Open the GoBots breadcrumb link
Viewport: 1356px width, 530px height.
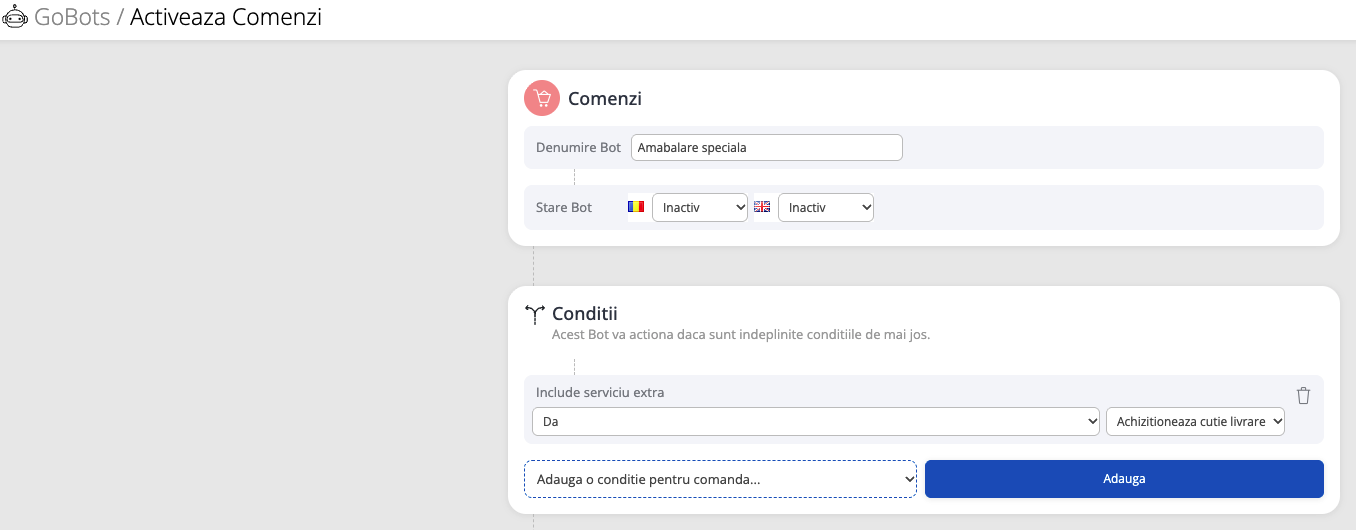click(72, 17)
